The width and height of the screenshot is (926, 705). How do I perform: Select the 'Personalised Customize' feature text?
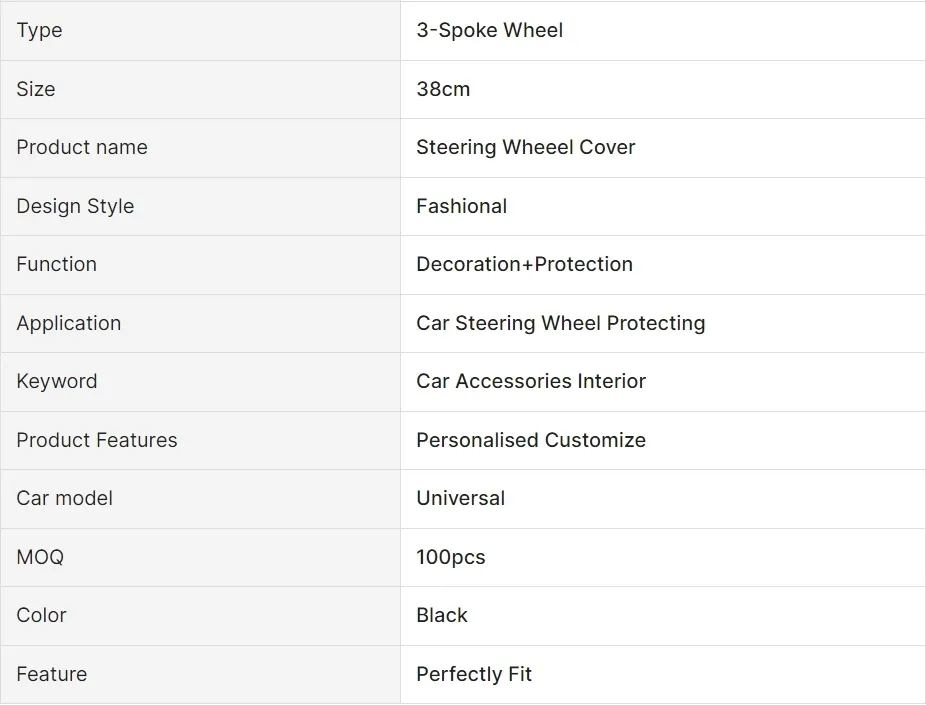[531, 440]
